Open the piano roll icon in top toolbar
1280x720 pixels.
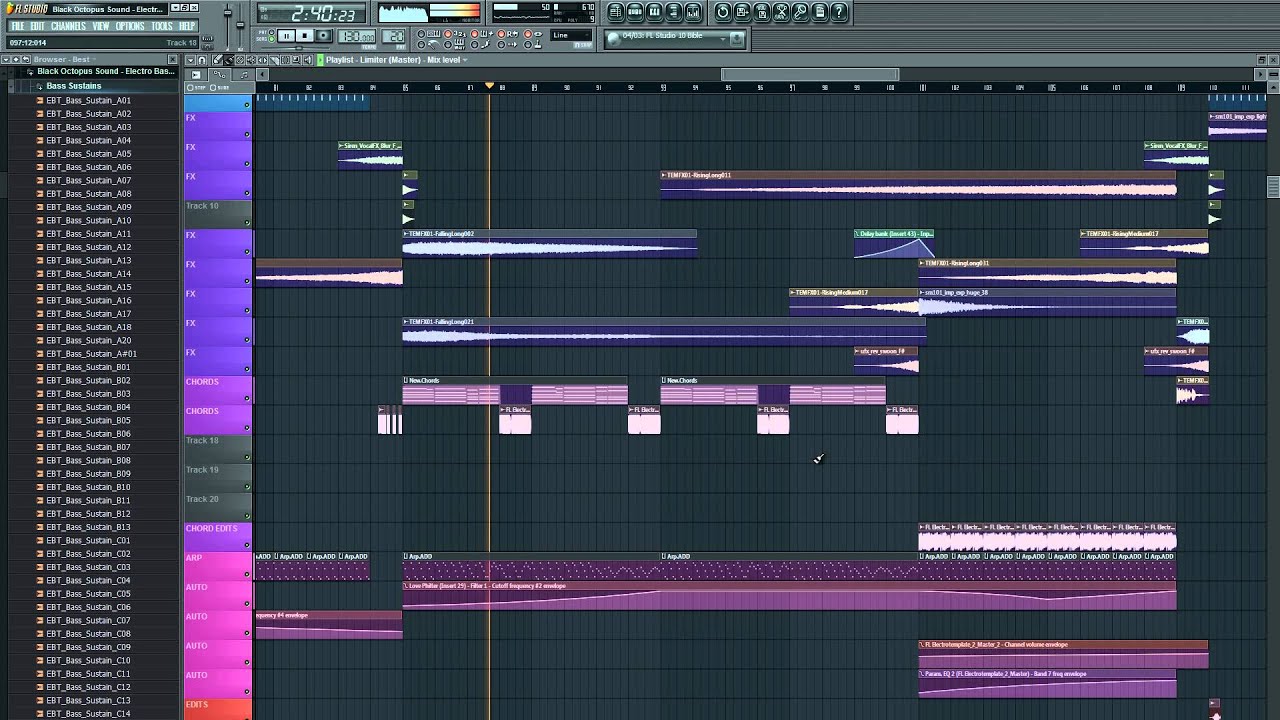pos(654,12)
